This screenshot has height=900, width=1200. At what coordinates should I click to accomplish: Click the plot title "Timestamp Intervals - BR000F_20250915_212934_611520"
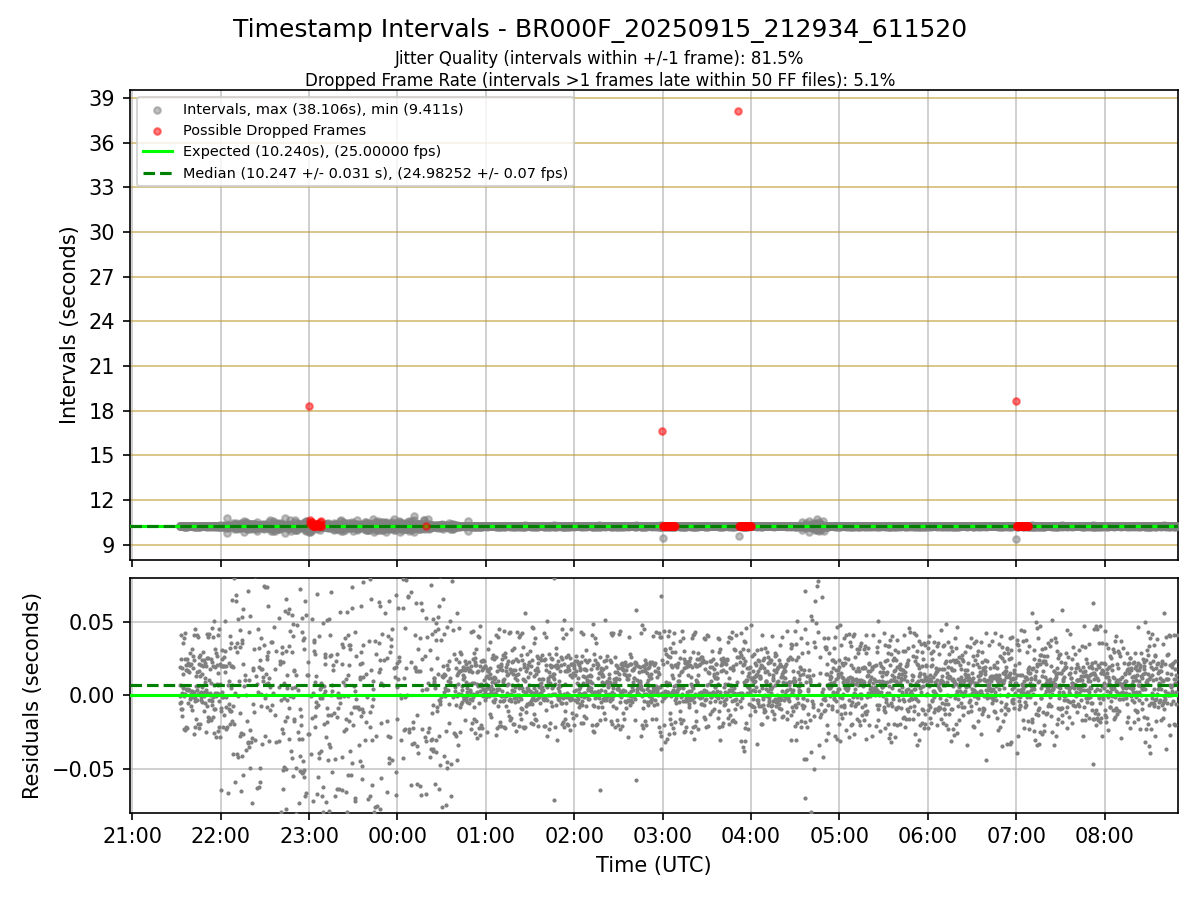600,29
